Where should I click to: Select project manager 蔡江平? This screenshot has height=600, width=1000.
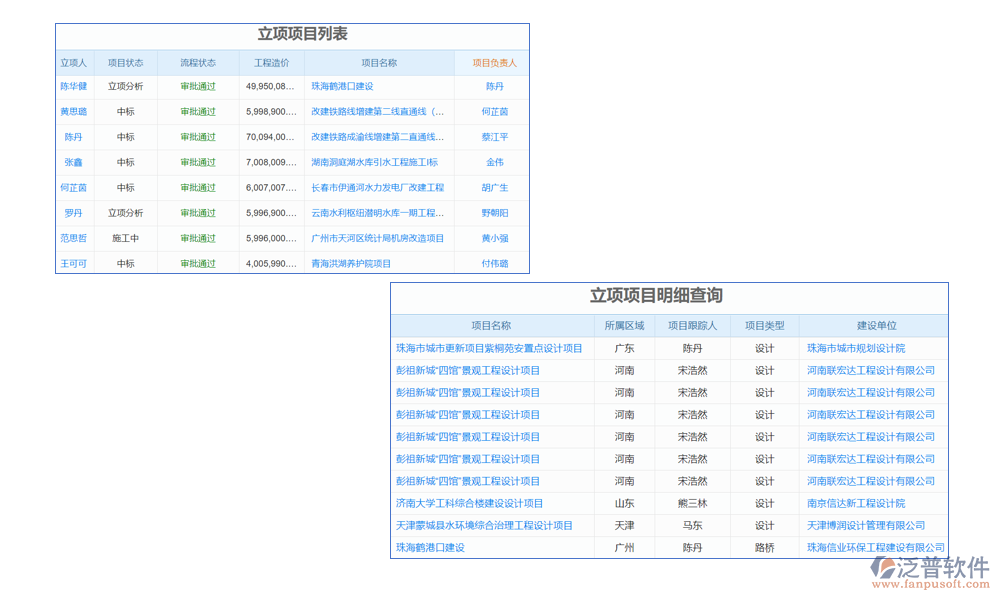click(494, 137)
